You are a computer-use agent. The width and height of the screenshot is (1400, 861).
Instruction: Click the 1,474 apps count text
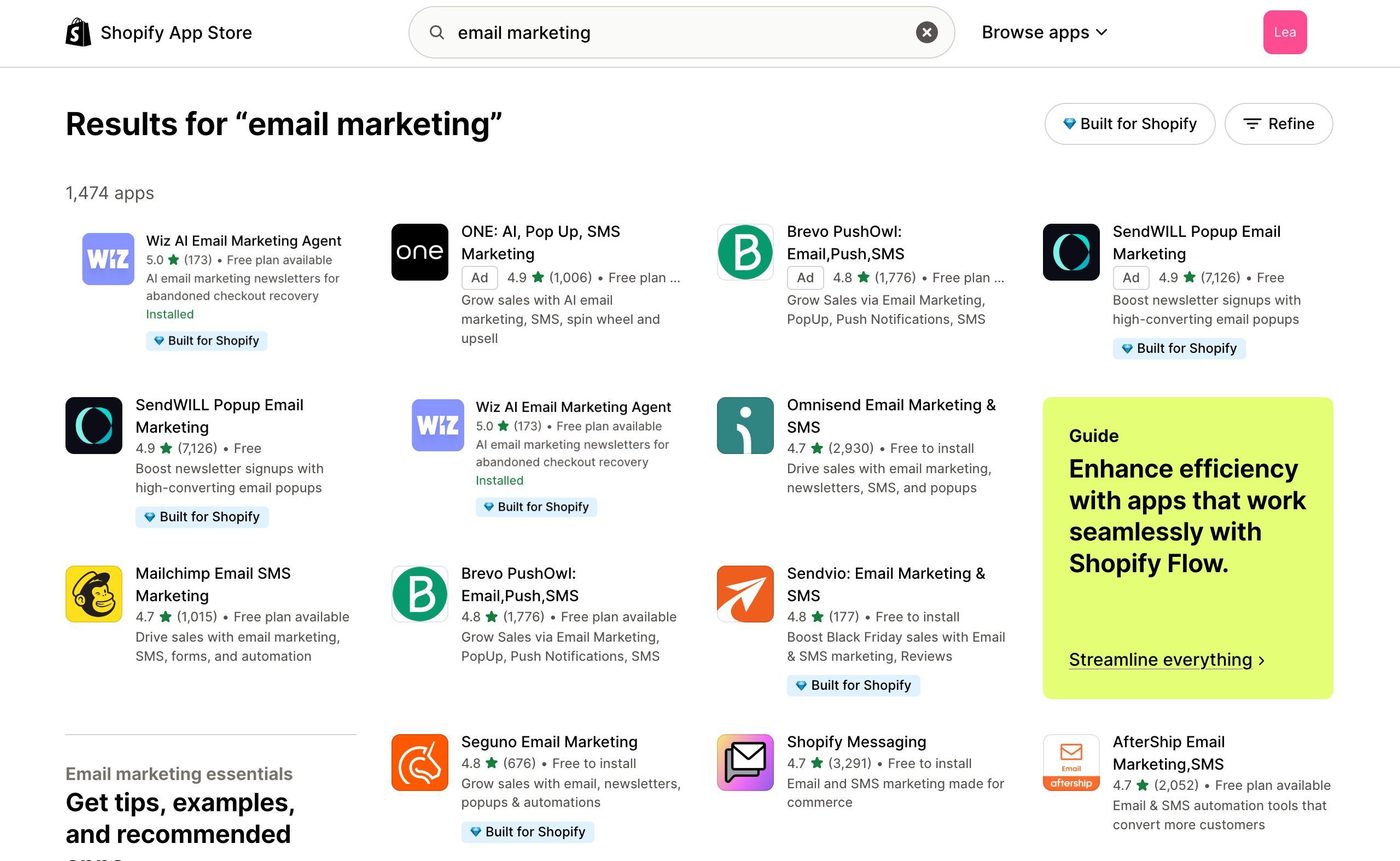click(x=110, y=193)
